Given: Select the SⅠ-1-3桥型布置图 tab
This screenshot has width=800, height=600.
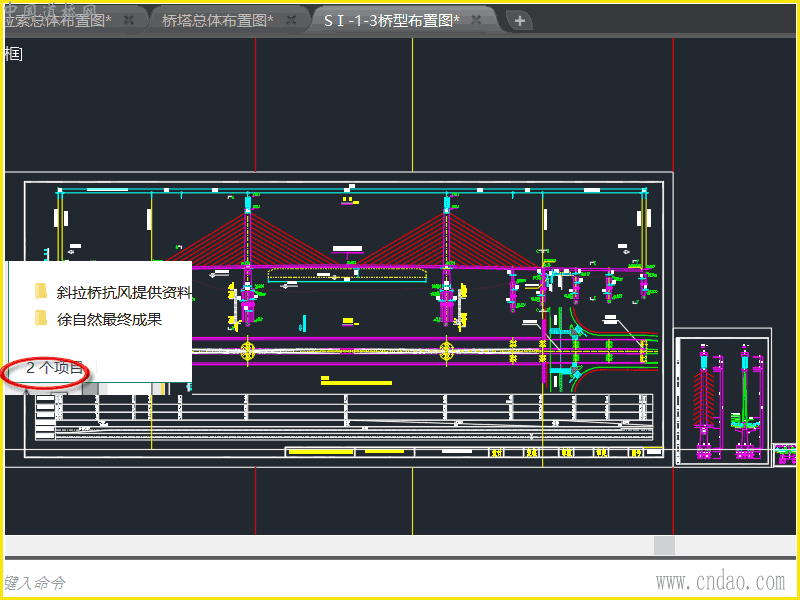Looking at the screenshot, I should [392, 20].
